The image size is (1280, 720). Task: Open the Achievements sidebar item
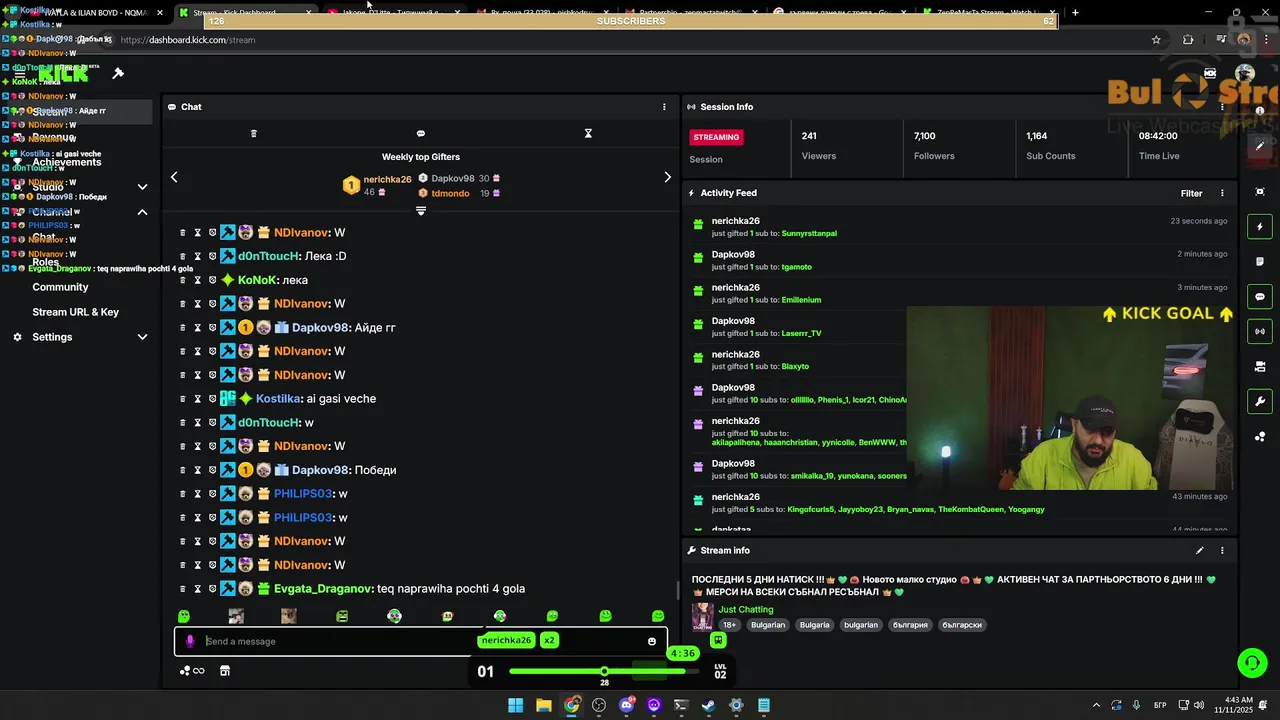(67, 162)
